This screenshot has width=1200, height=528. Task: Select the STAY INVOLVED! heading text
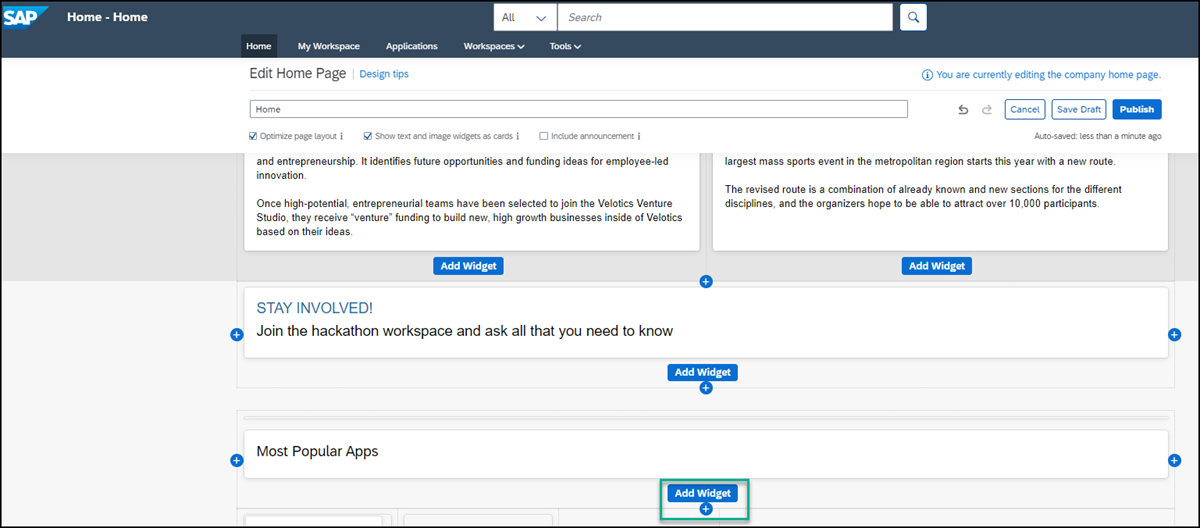[x=315, y=309]
